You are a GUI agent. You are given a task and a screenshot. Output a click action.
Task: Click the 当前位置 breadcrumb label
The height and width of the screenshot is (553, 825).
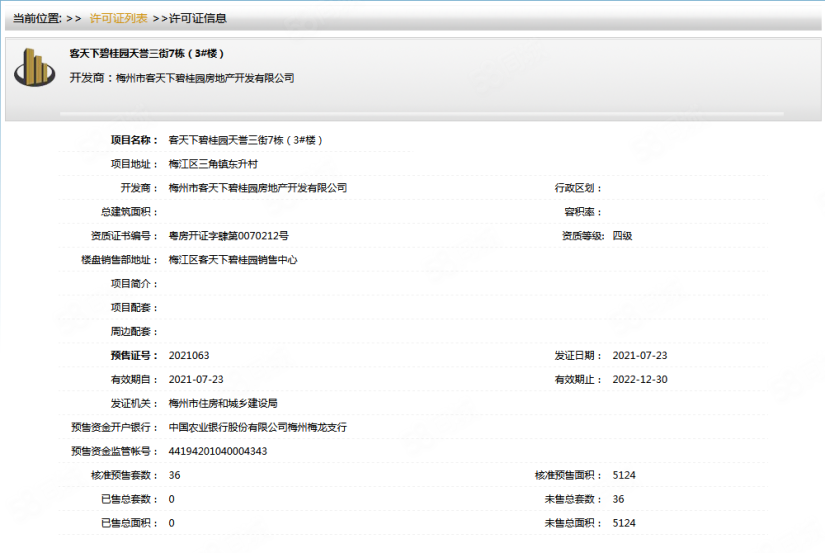coord(37,18)
